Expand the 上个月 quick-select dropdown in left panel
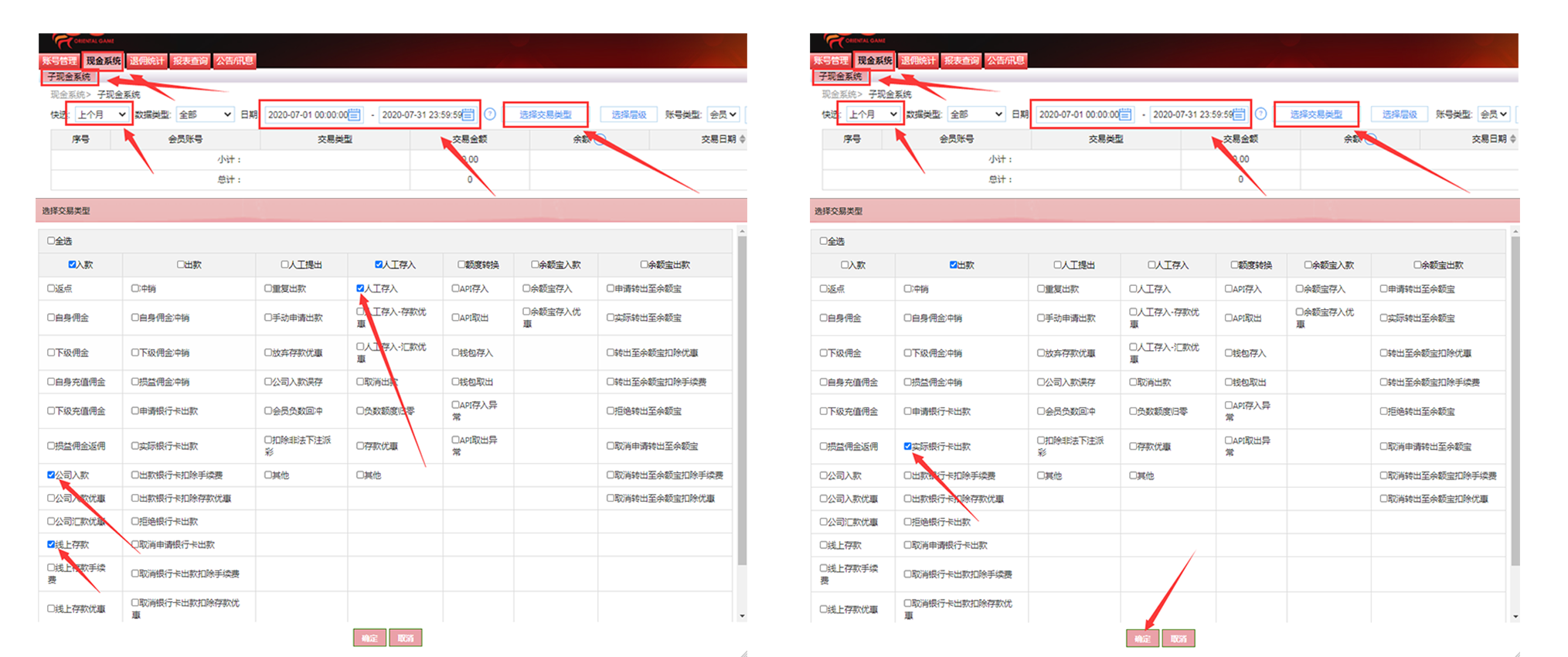 [101, 114]
